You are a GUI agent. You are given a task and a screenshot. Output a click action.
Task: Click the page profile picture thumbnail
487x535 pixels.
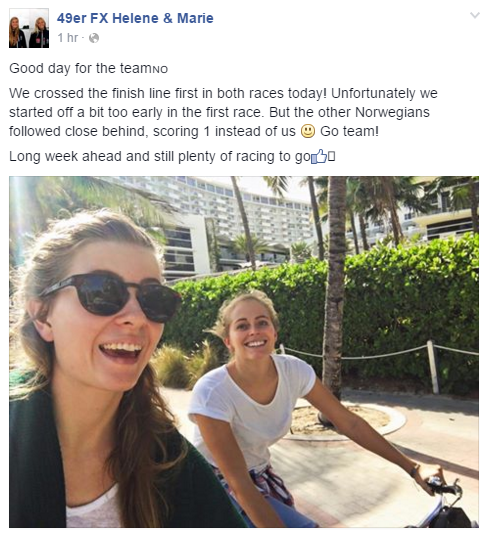pos(29,28)
